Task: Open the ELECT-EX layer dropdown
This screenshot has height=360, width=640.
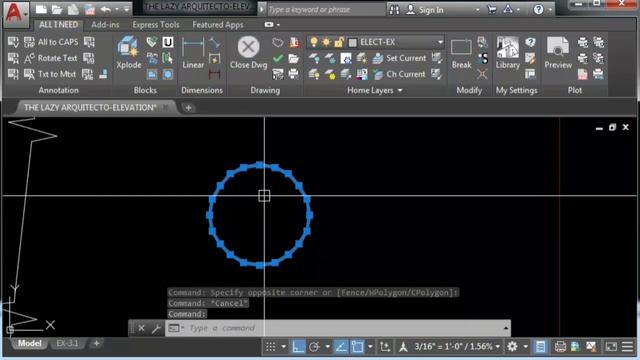Action: click(440, 42)
